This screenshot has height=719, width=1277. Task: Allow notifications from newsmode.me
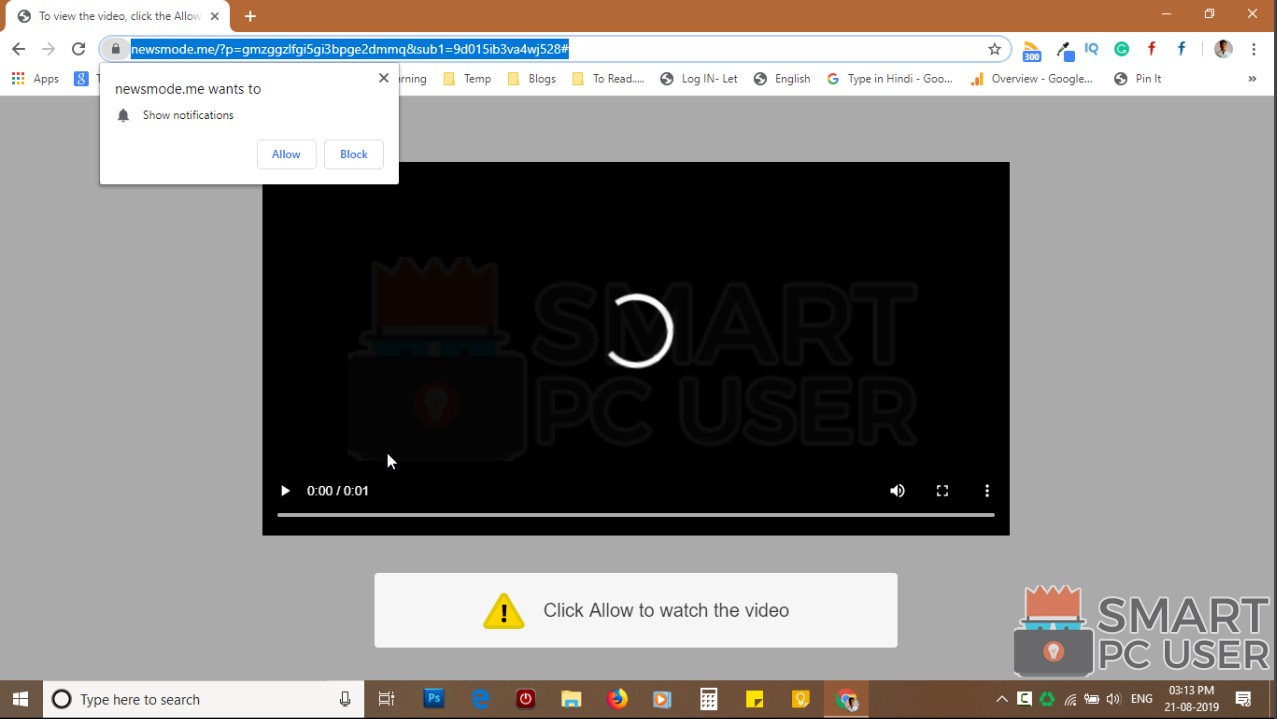click(286, 154)
